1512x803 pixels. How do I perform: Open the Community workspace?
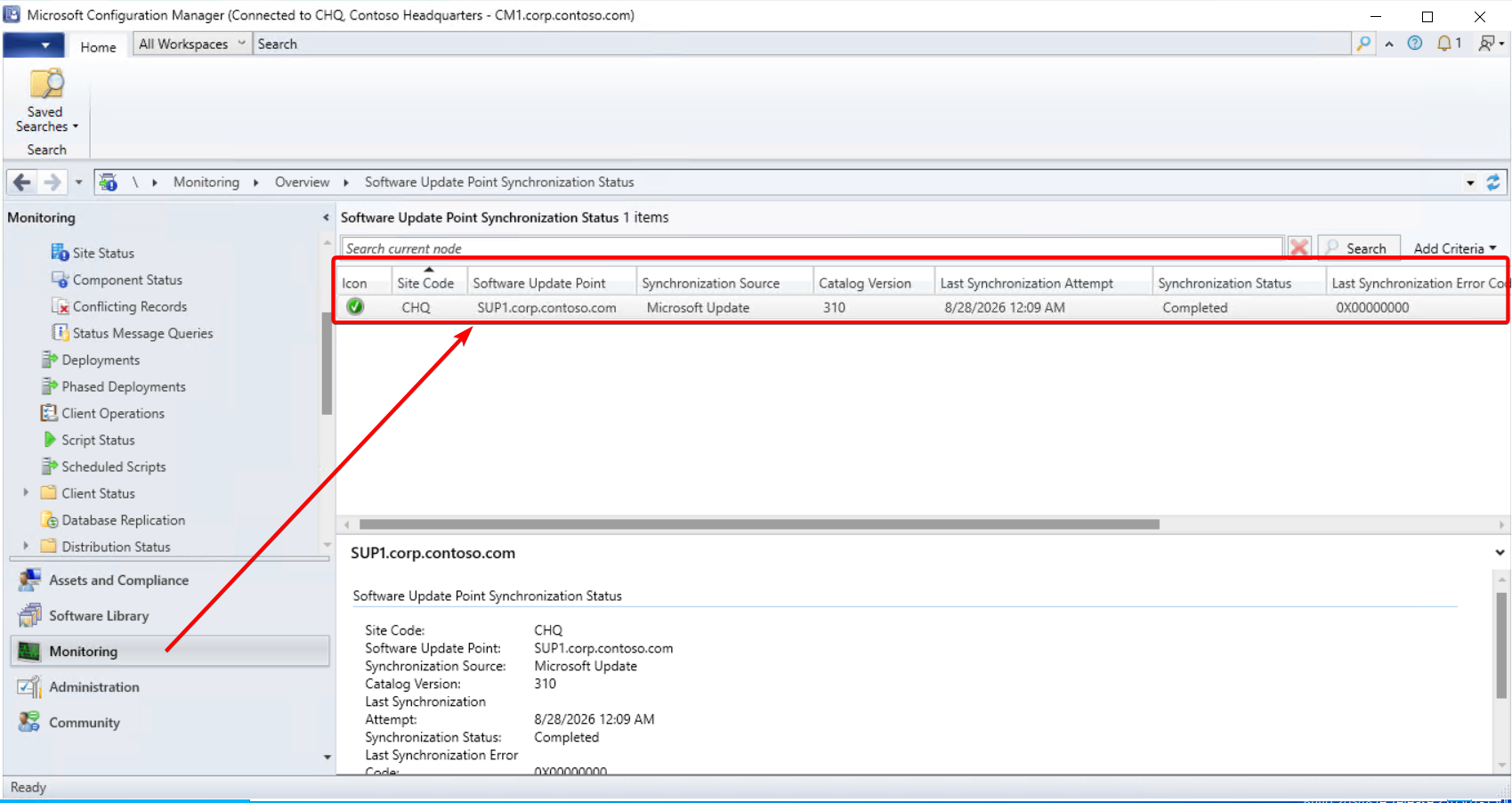[x=170, y=723]
